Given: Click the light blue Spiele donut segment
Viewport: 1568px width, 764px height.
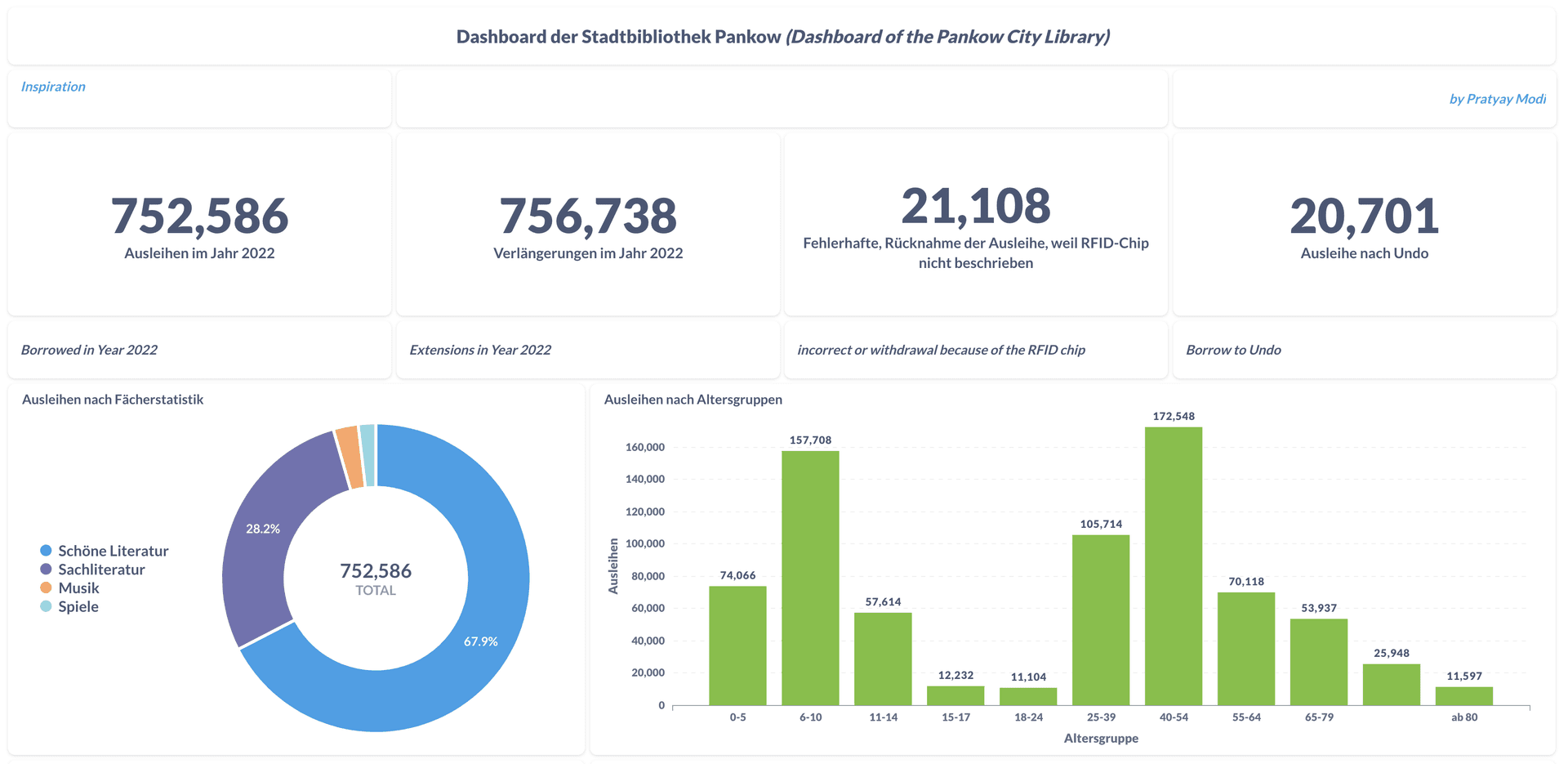Looking at the screenshot, I should 368,454.
